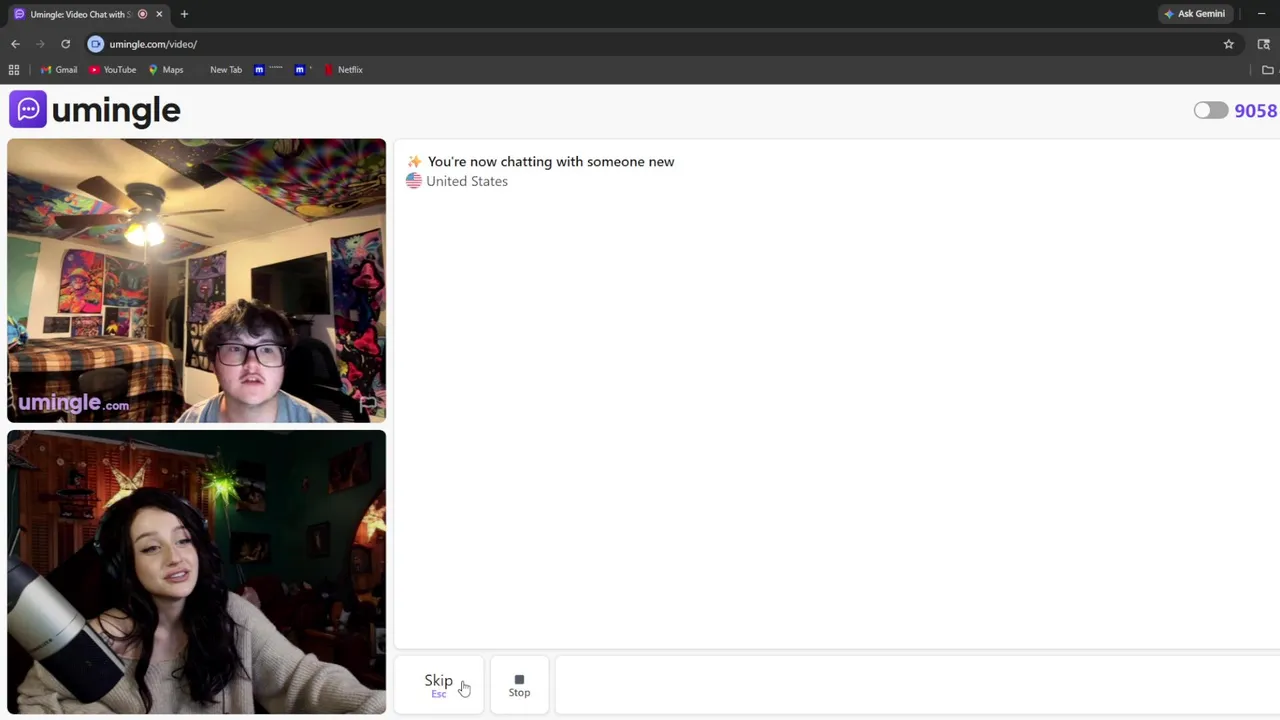Minimize the browser window
The height and width of the screenshot is (720, 1280).
pyautogui.click(x=1261, y=14)
